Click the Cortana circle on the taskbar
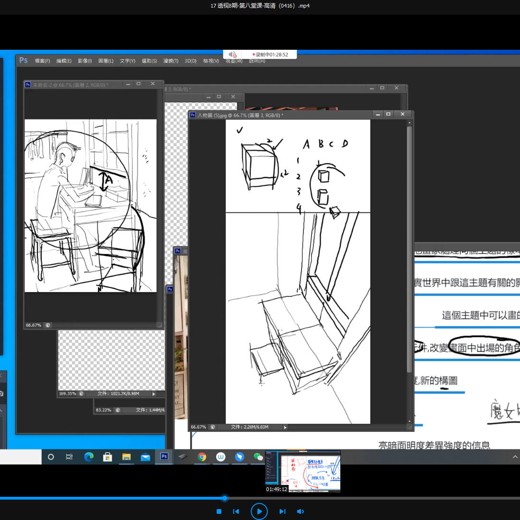Screen dimensions: 520x520 pos(51,457)
